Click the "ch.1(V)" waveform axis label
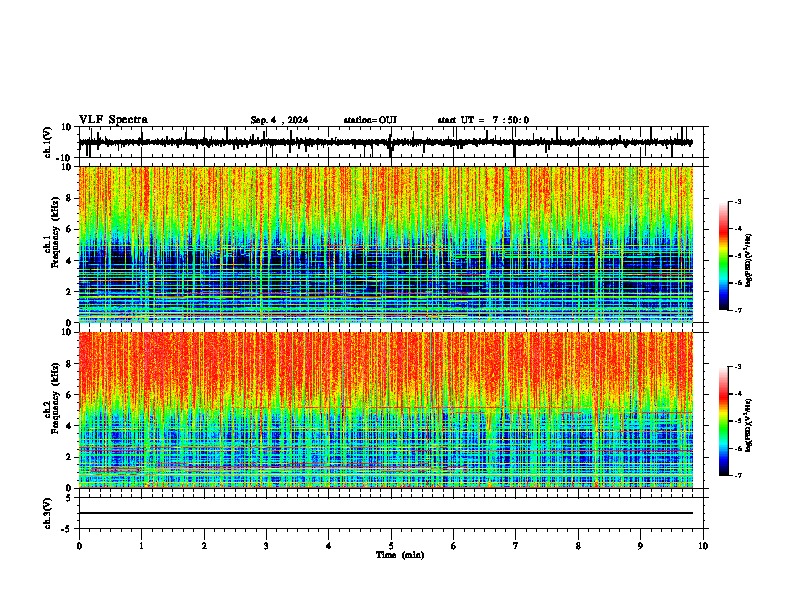 tap(48, 142)
